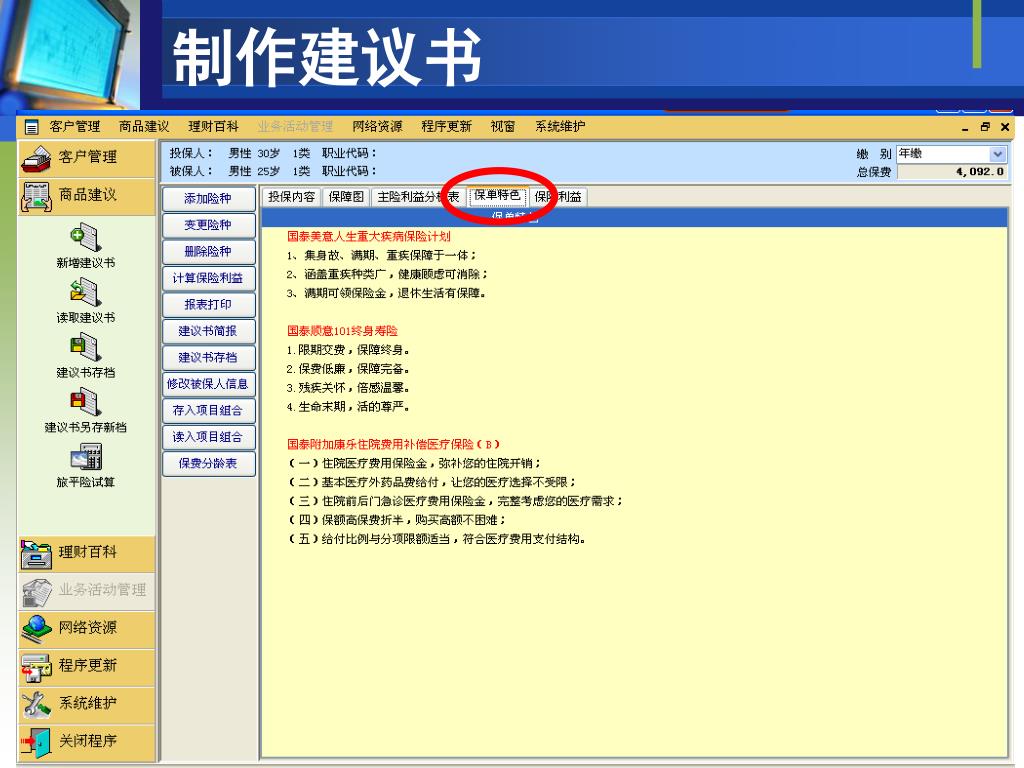The height and width of the screenshot is (768, 1024).
Task: Click the 报表打印 button
Action: pos(208,304)
